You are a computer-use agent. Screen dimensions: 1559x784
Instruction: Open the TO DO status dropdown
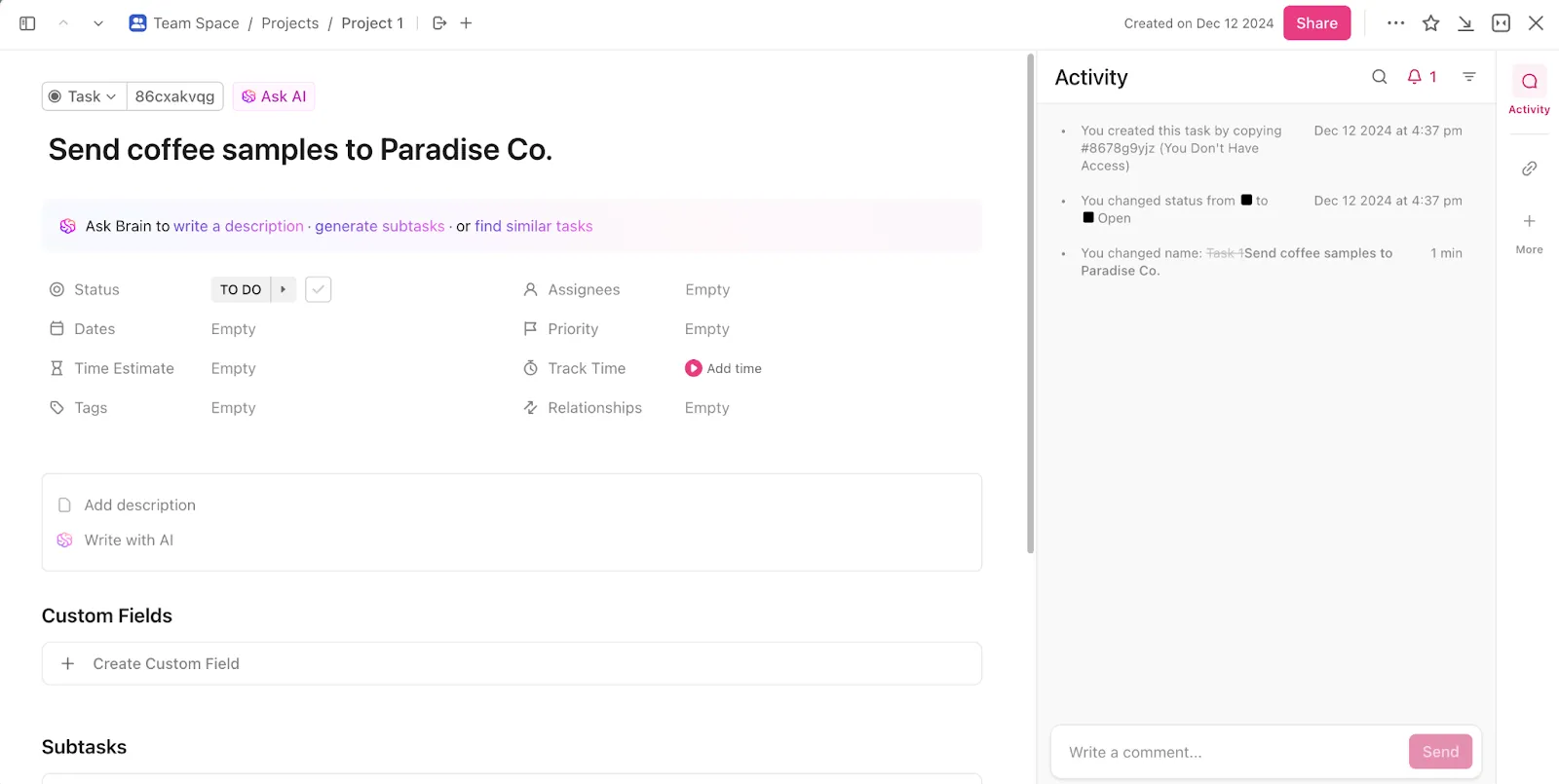(x=241, y=289)
